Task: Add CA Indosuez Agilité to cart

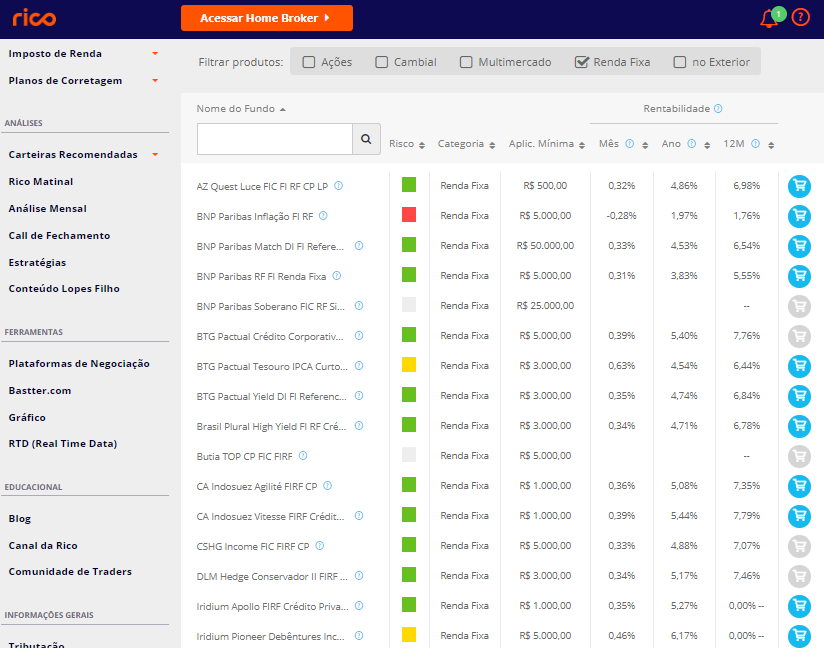Action: tap(799, 486)
